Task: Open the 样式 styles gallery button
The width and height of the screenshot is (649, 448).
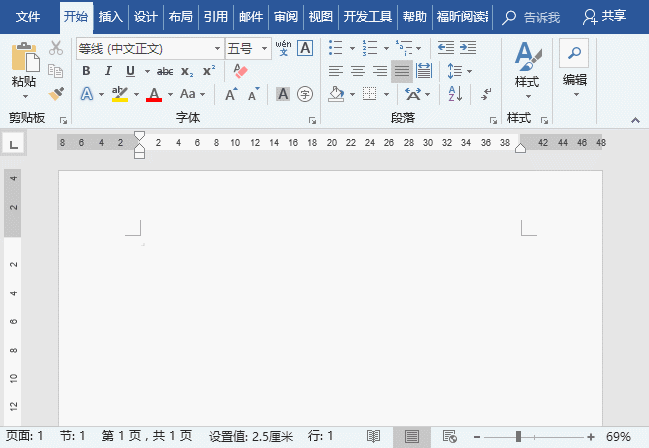Action: click(526, 66)
